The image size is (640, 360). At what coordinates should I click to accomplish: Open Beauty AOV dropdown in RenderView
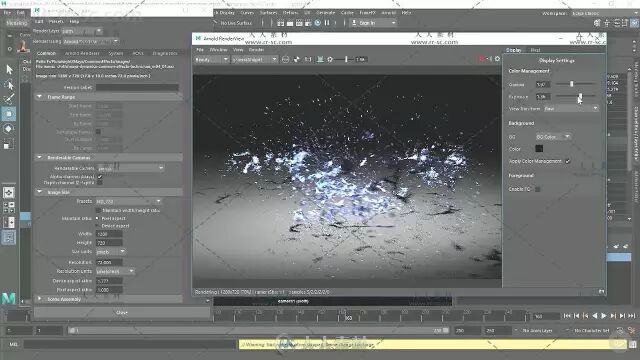coord(212,60)
